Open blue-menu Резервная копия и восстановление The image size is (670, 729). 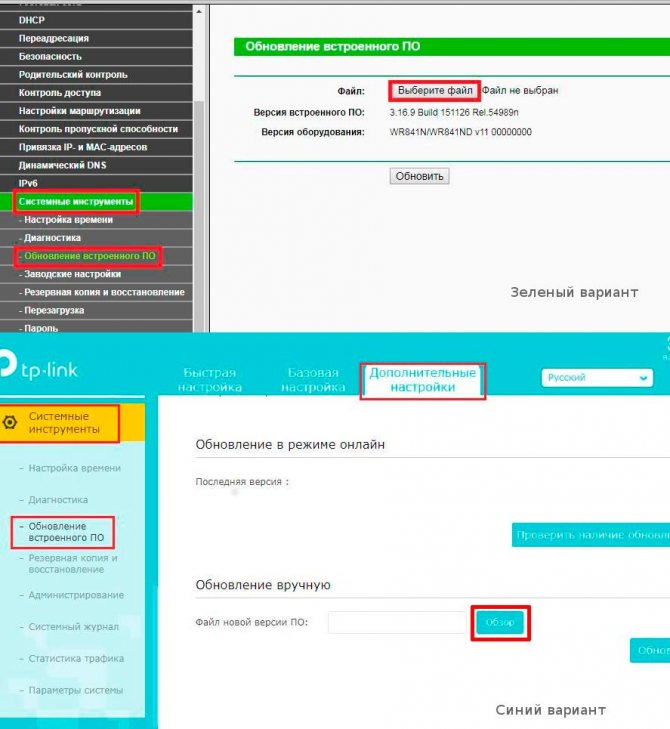[x=73, y=563]
